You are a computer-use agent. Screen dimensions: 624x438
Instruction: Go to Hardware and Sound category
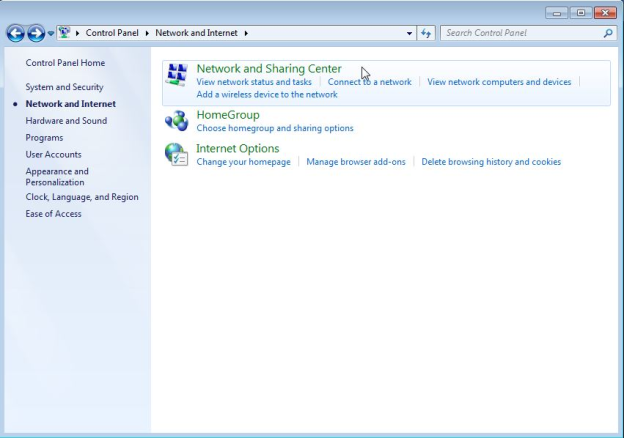tap(66, 121)
